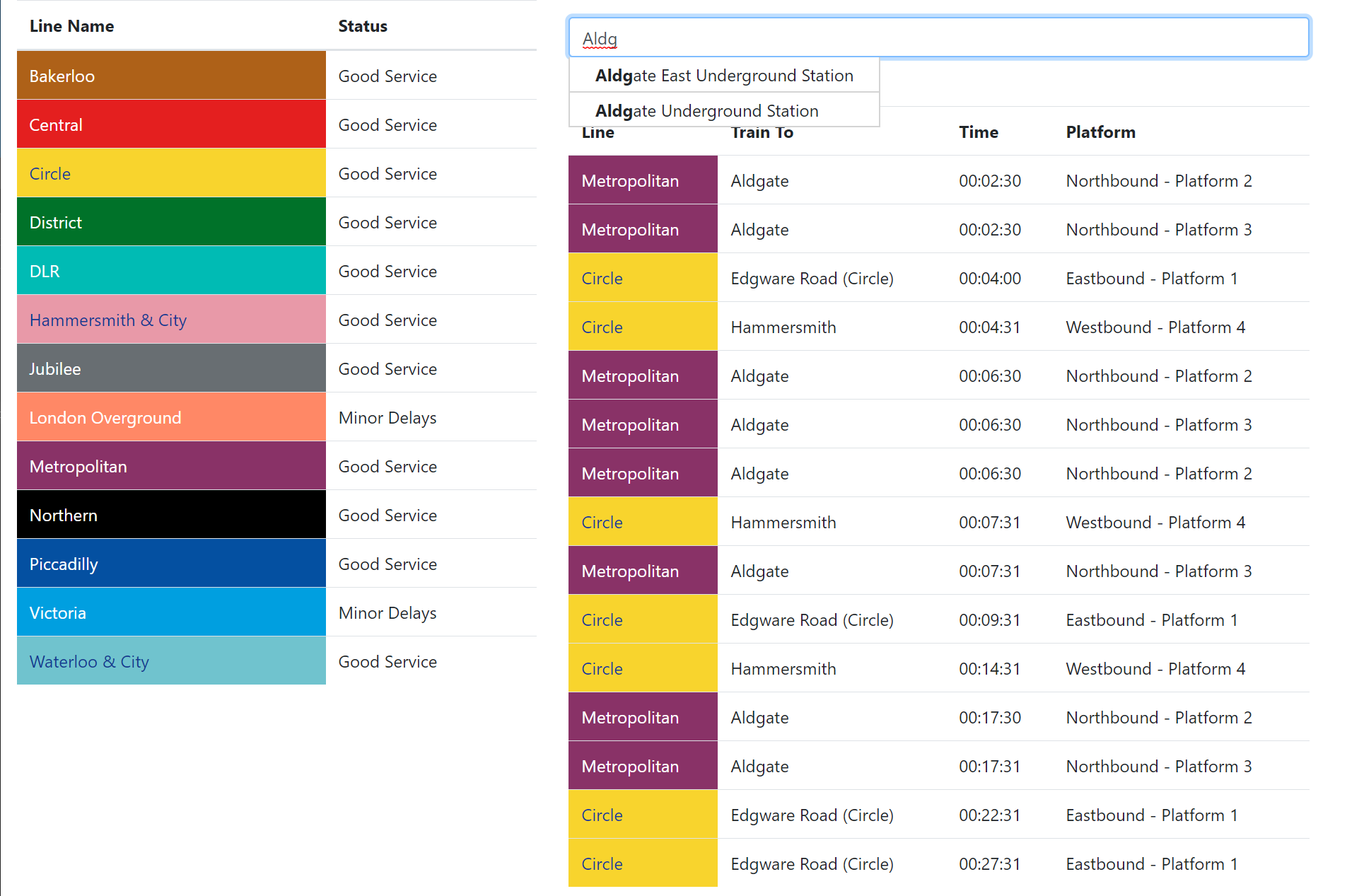Click London Overground's Minor Delays status
Viewport: 1347px width, 896px height.
(x=387, y=418)
